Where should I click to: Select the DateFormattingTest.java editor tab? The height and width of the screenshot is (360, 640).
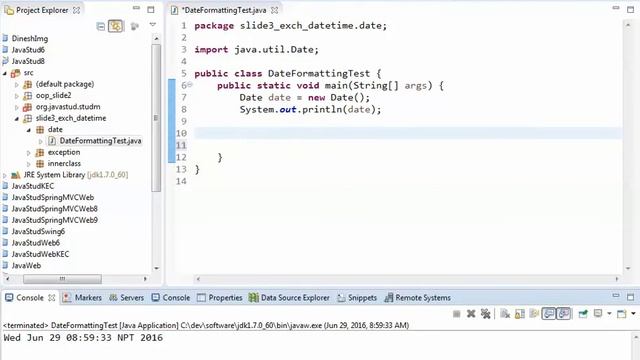pos(224,10)
